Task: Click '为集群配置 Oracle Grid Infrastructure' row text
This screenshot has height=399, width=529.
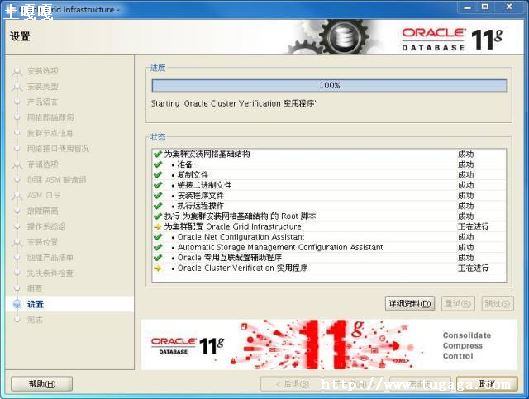Action: coord(232,227)
